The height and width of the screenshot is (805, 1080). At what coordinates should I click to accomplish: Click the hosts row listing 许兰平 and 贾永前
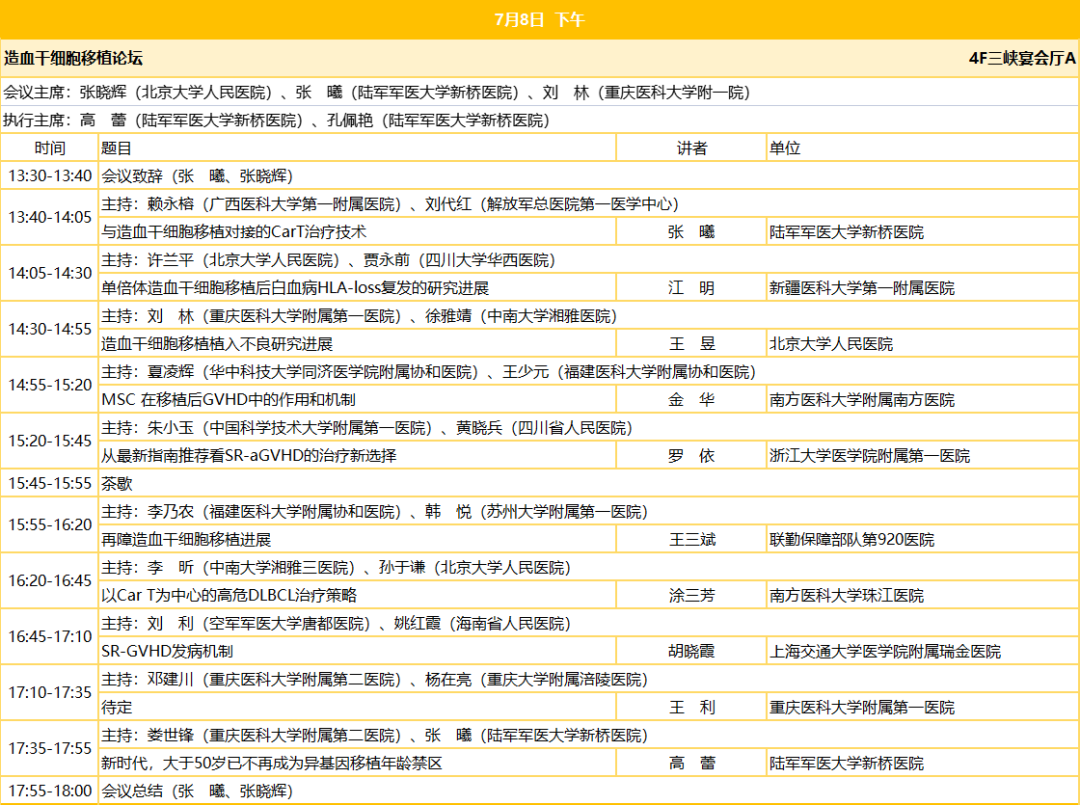[589, 260]
